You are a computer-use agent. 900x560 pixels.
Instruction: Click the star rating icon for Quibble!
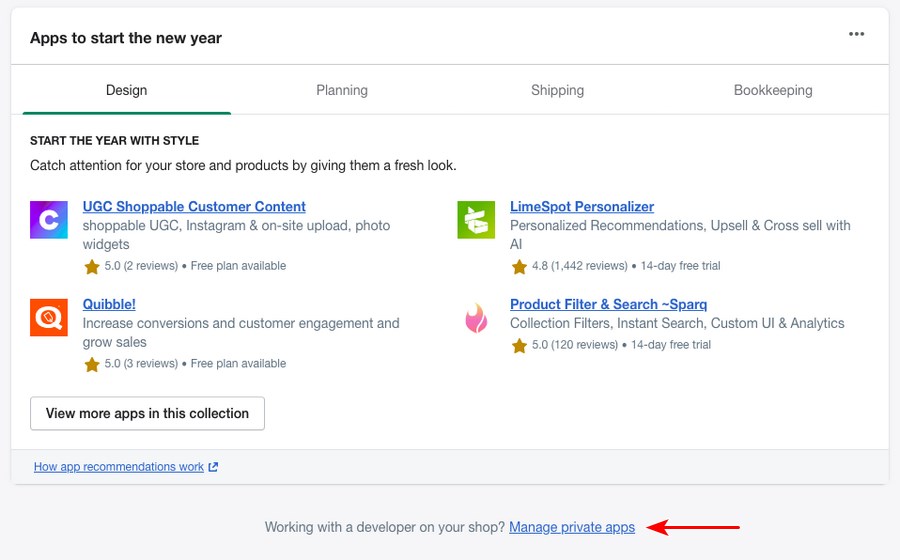(92, 364)
